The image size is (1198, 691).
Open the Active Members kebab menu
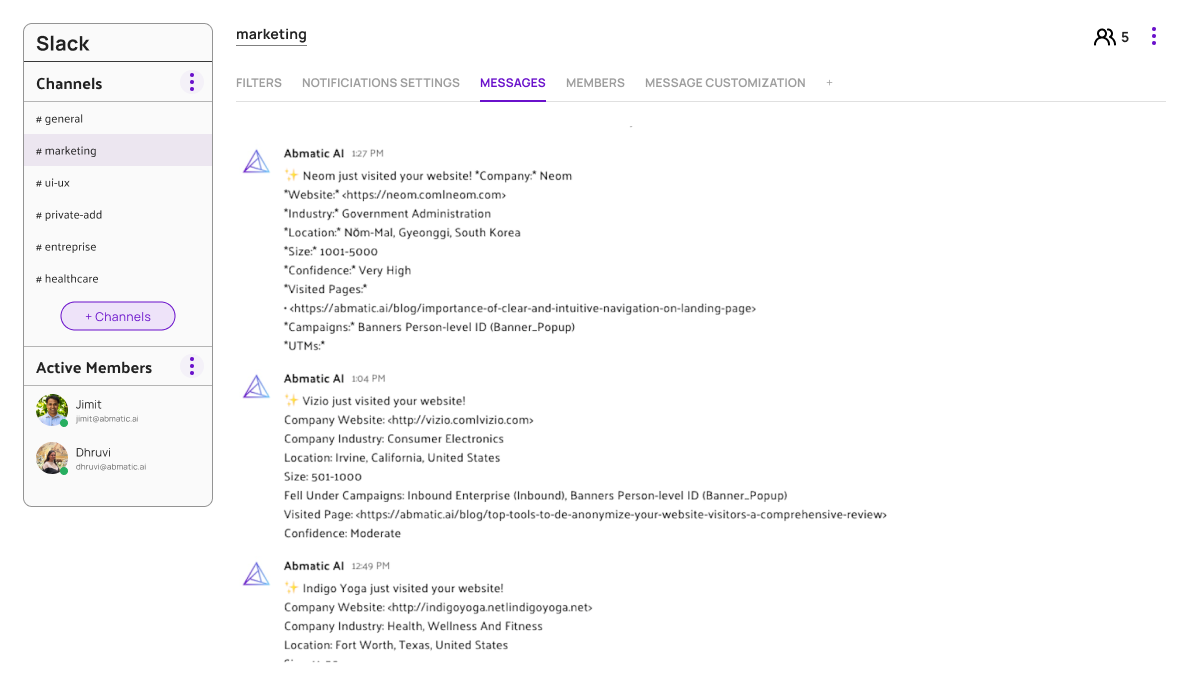pos(191,366)
